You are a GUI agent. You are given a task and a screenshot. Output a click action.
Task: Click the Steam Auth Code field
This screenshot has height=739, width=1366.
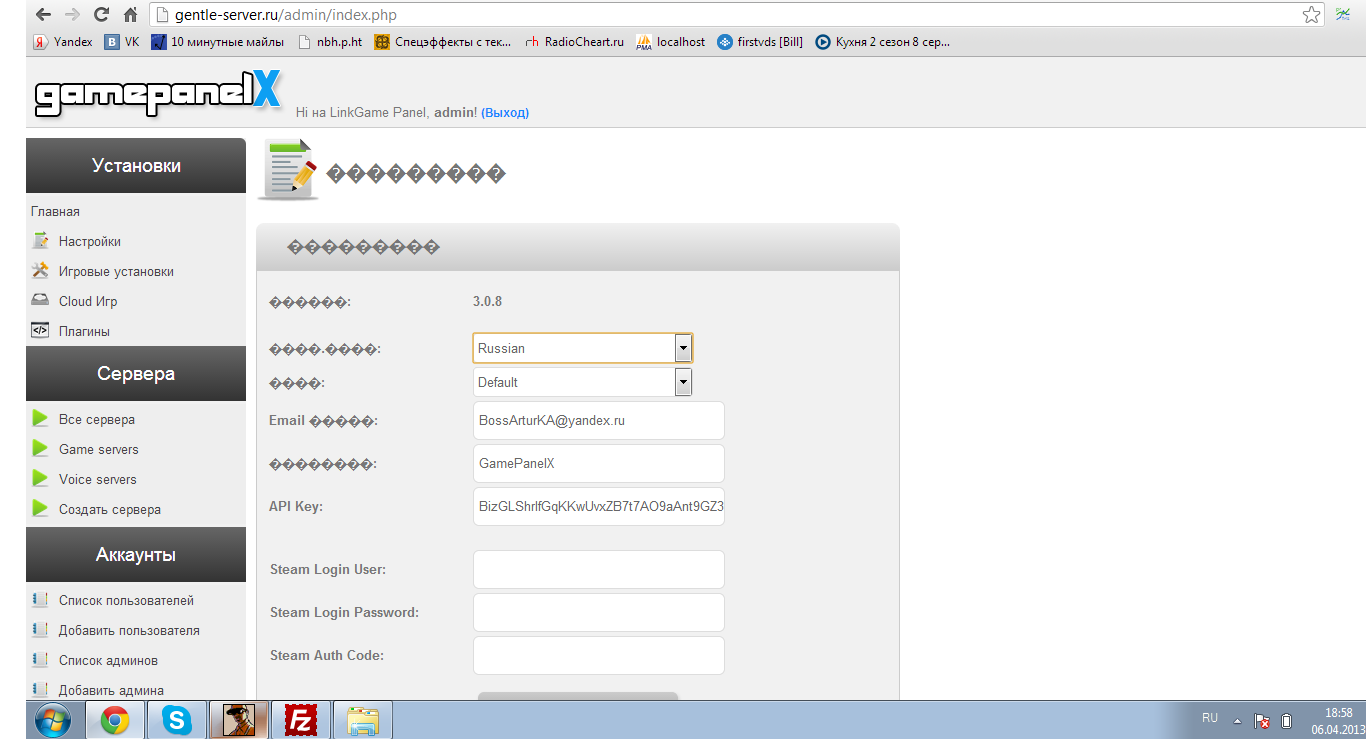598,655
